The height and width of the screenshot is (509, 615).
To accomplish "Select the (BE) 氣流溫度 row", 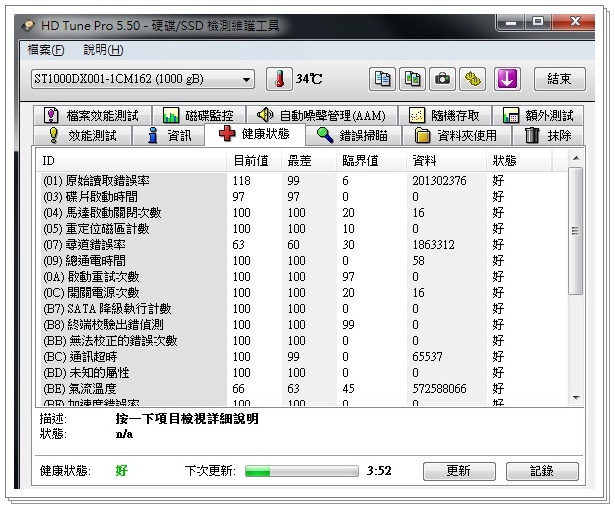I will (302, 389).
